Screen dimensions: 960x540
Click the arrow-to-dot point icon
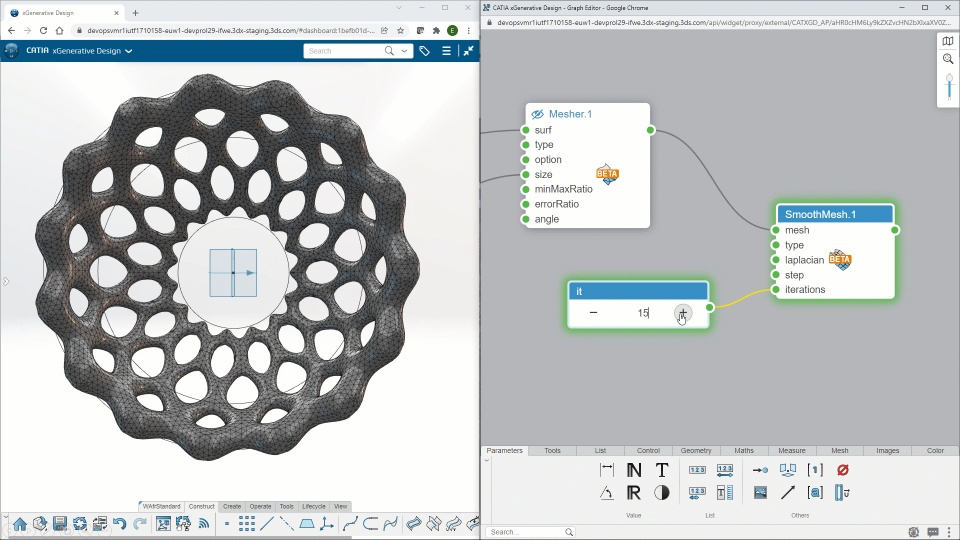tap(760, 470)
